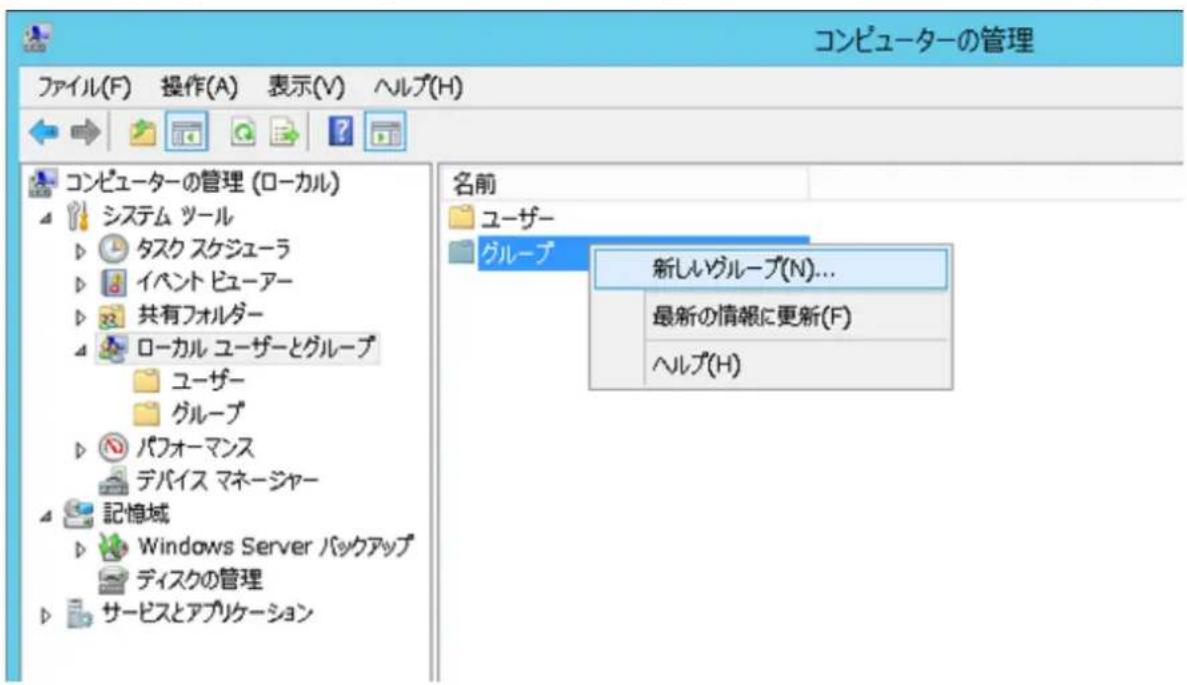
Task: Select パフォーマンス label in tree
Action: [195, 447]
